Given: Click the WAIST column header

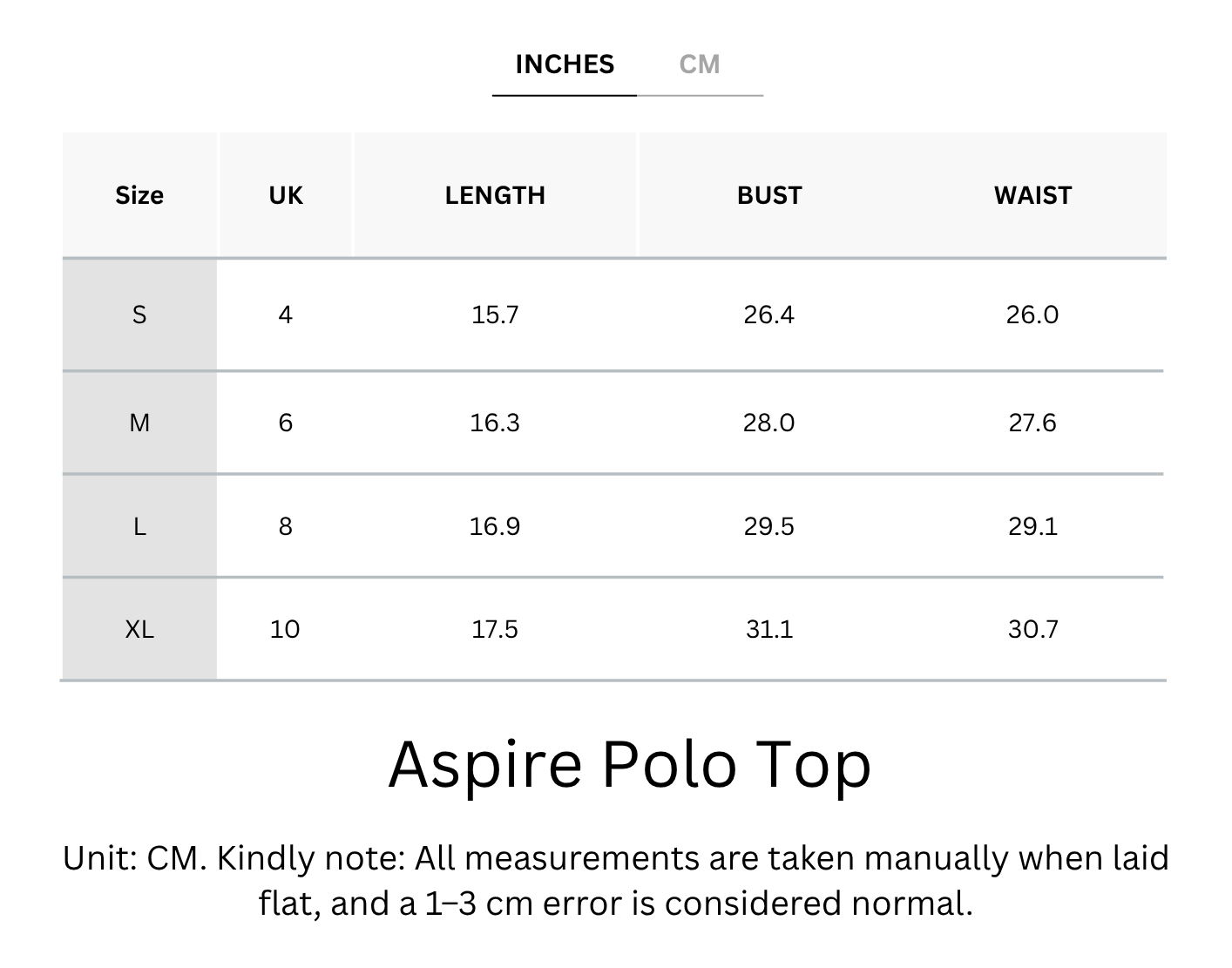Looking at the screenshot, I should click(1032, 195).
